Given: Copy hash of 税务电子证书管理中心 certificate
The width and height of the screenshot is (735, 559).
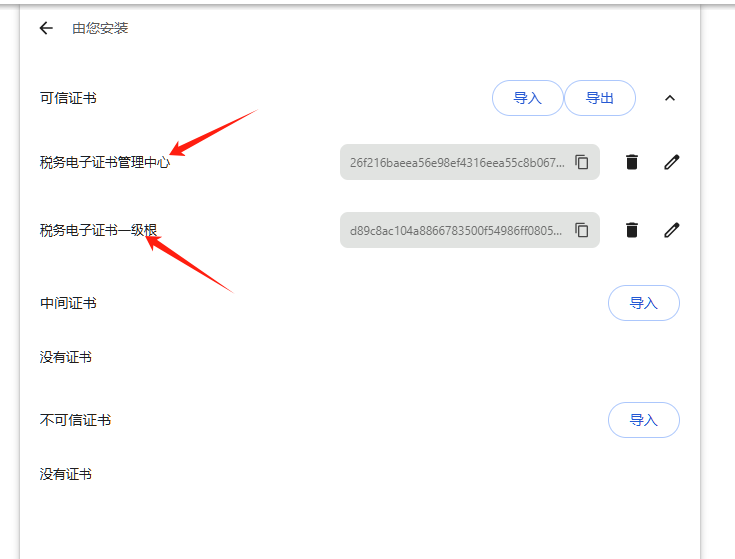Looking at the screenshot, I should click(582, 162).
